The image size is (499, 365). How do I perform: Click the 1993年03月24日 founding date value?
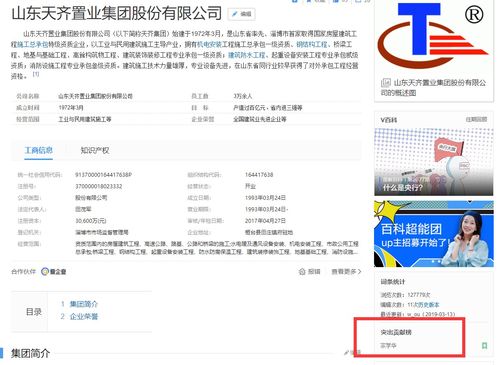coord(265,198)
